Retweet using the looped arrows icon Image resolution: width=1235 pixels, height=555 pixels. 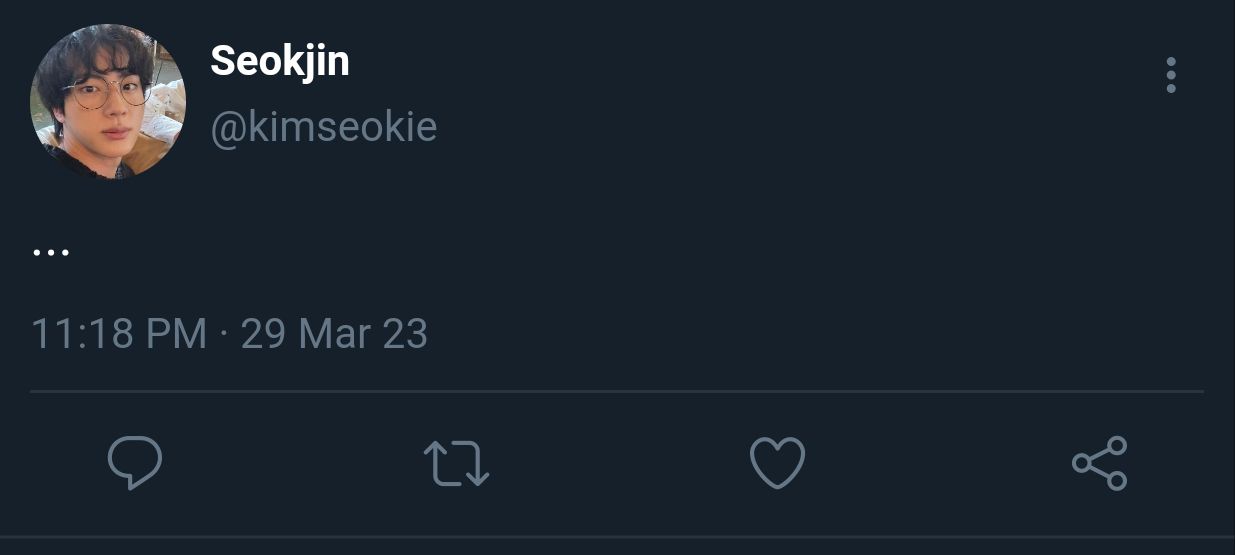456,464
